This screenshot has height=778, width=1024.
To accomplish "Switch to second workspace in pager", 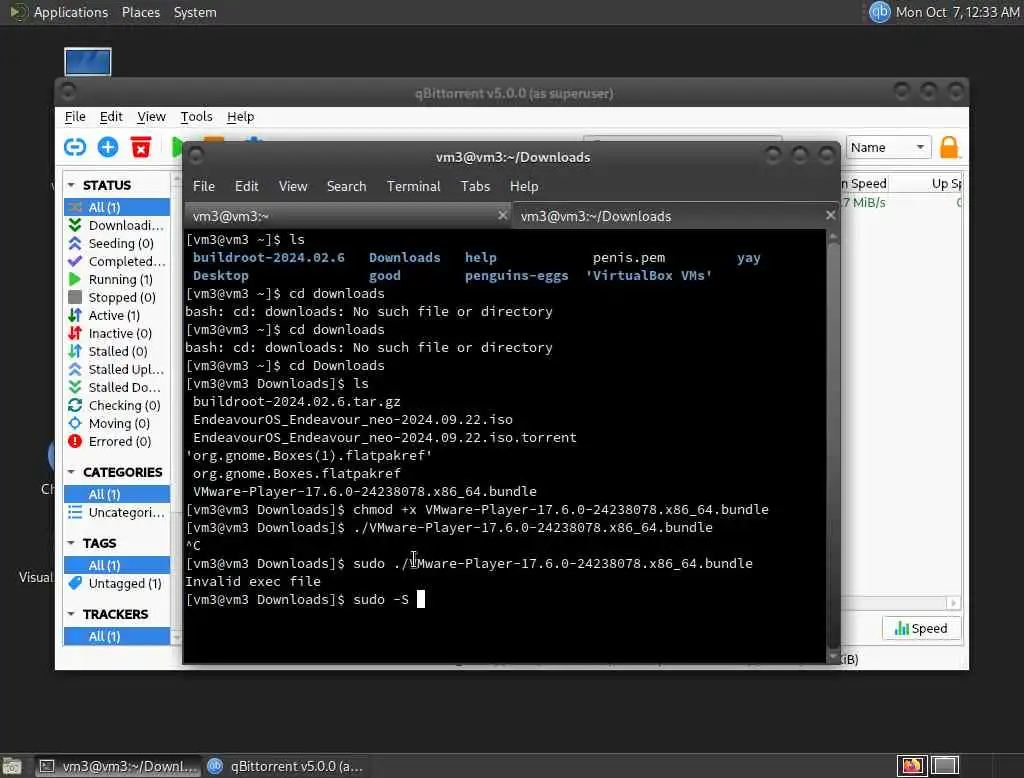I will tap(945, 766).
